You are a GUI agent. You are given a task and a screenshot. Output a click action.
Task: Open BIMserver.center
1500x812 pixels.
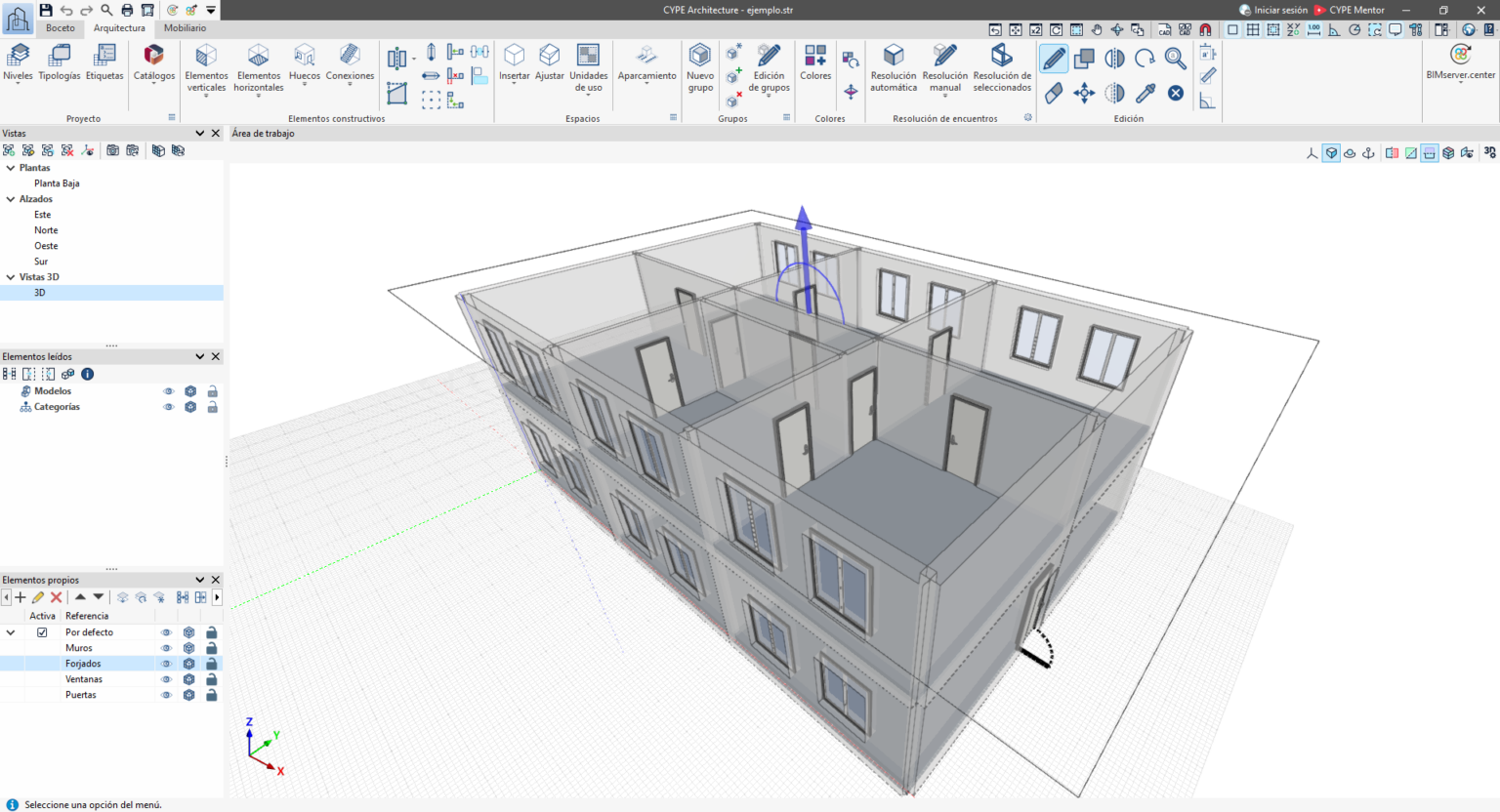click(1461, 62)
